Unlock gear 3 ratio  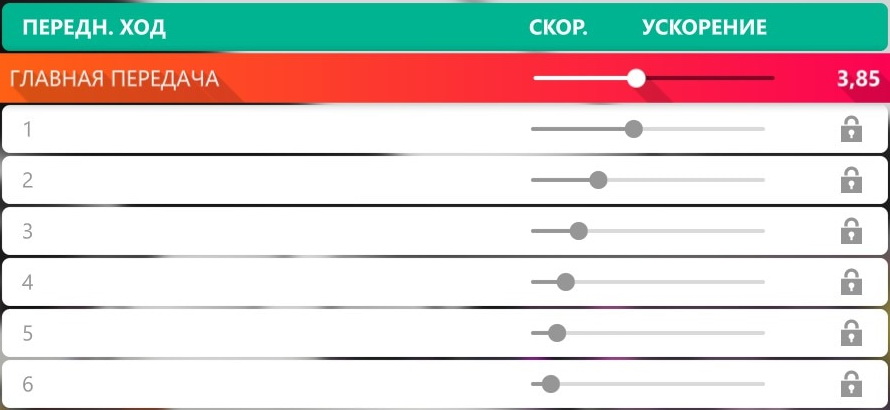coord(851,231)
